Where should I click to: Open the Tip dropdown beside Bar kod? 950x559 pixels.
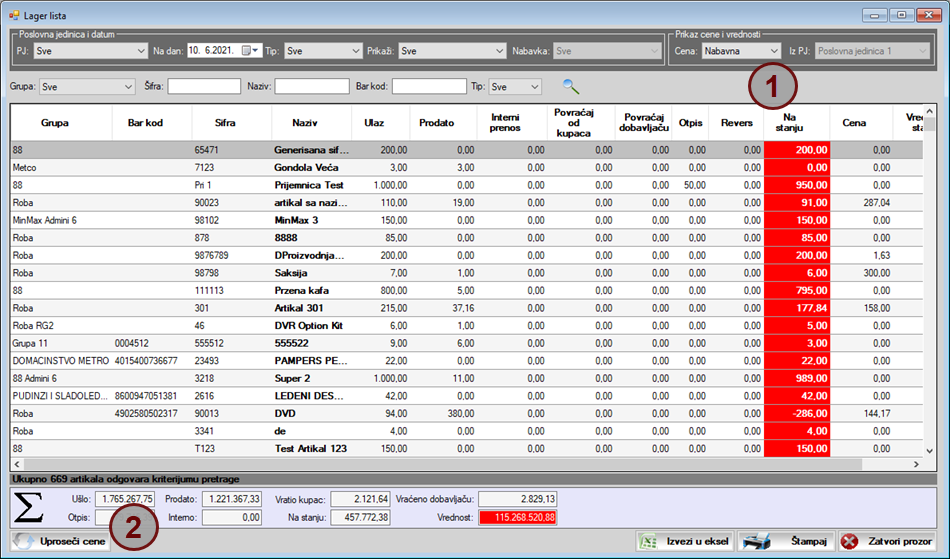tap(515, 87)
